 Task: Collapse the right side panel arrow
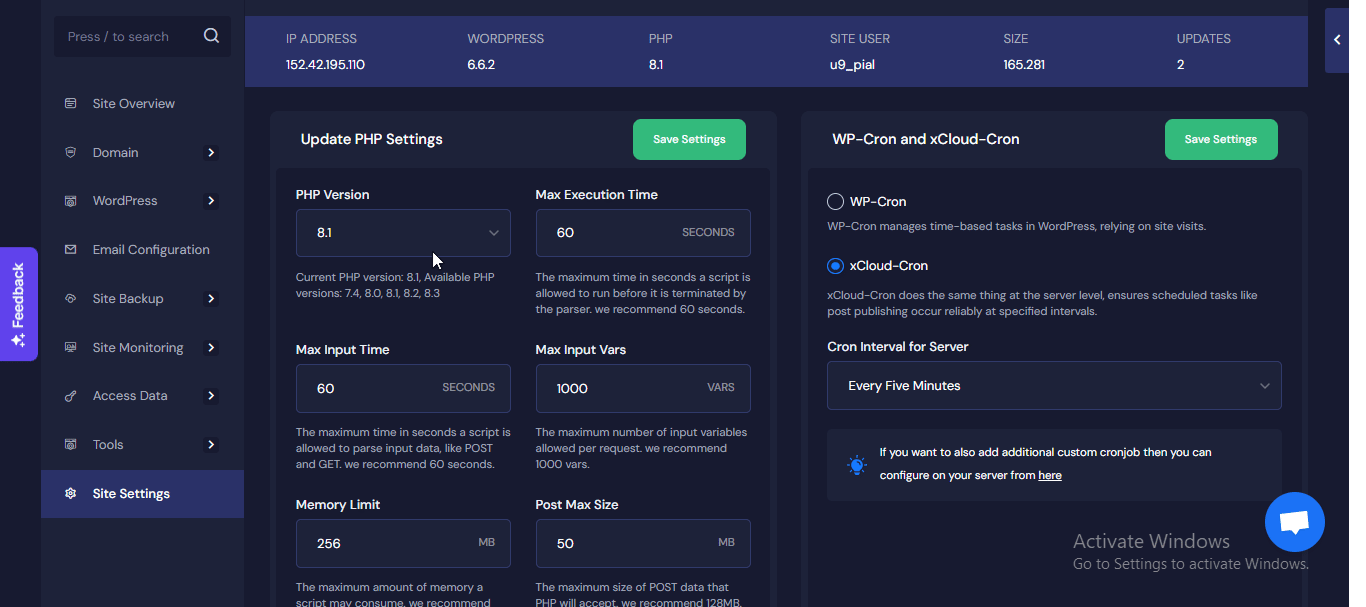click(x=1337, y=40)
